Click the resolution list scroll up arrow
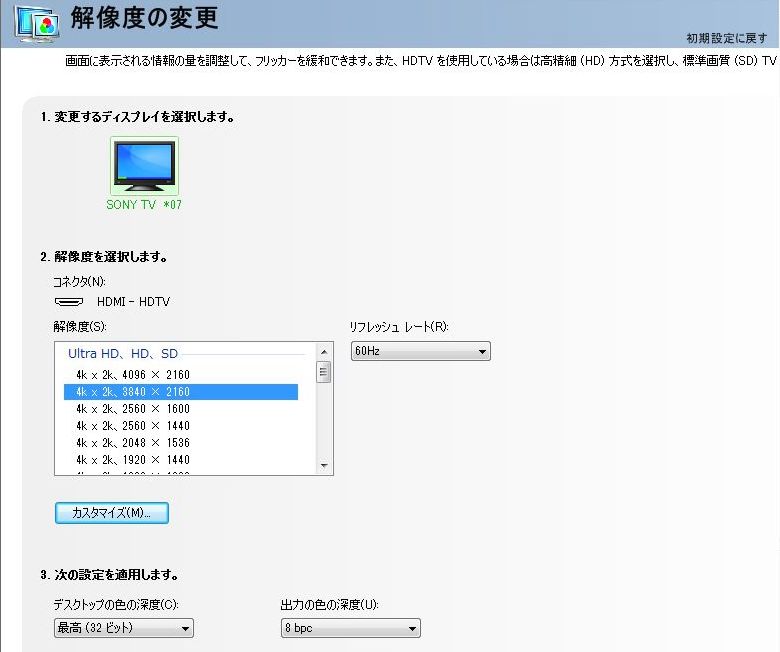The width and height of the screenshot is (780, 652). 324,352
